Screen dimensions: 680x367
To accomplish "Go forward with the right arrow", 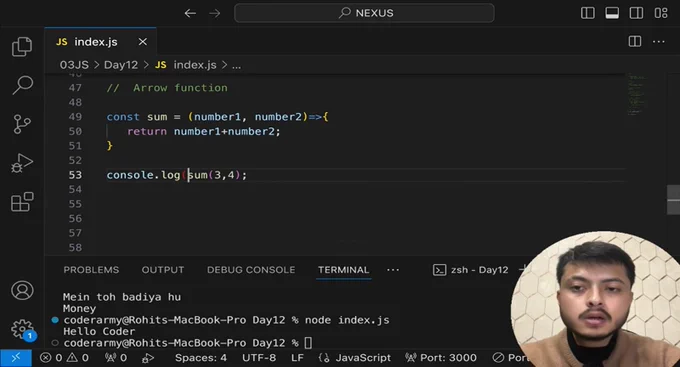I will pos(215,13).
